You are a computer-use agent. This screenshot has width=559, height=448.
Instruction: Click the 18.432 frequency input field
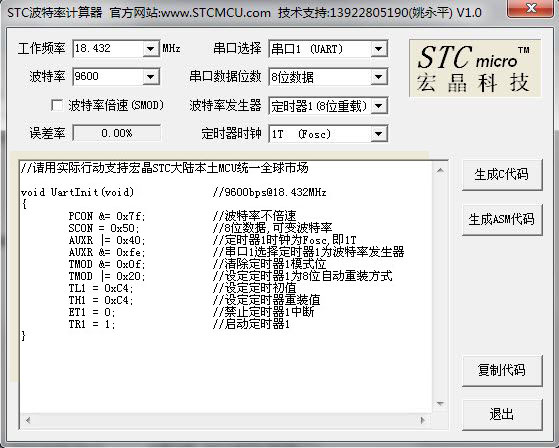click(108, 48)
